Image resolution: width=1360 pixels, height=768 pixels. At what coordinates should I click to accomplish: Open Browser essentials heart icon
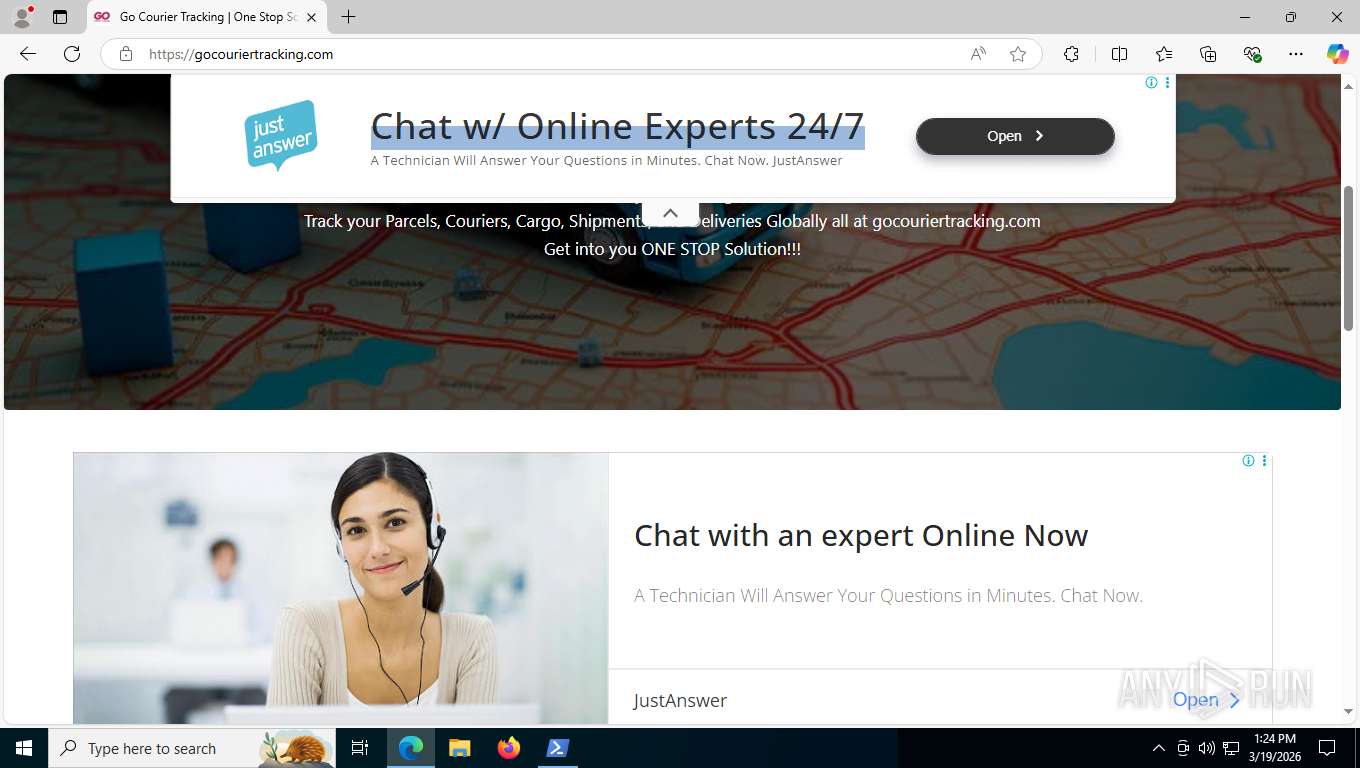1252,54
